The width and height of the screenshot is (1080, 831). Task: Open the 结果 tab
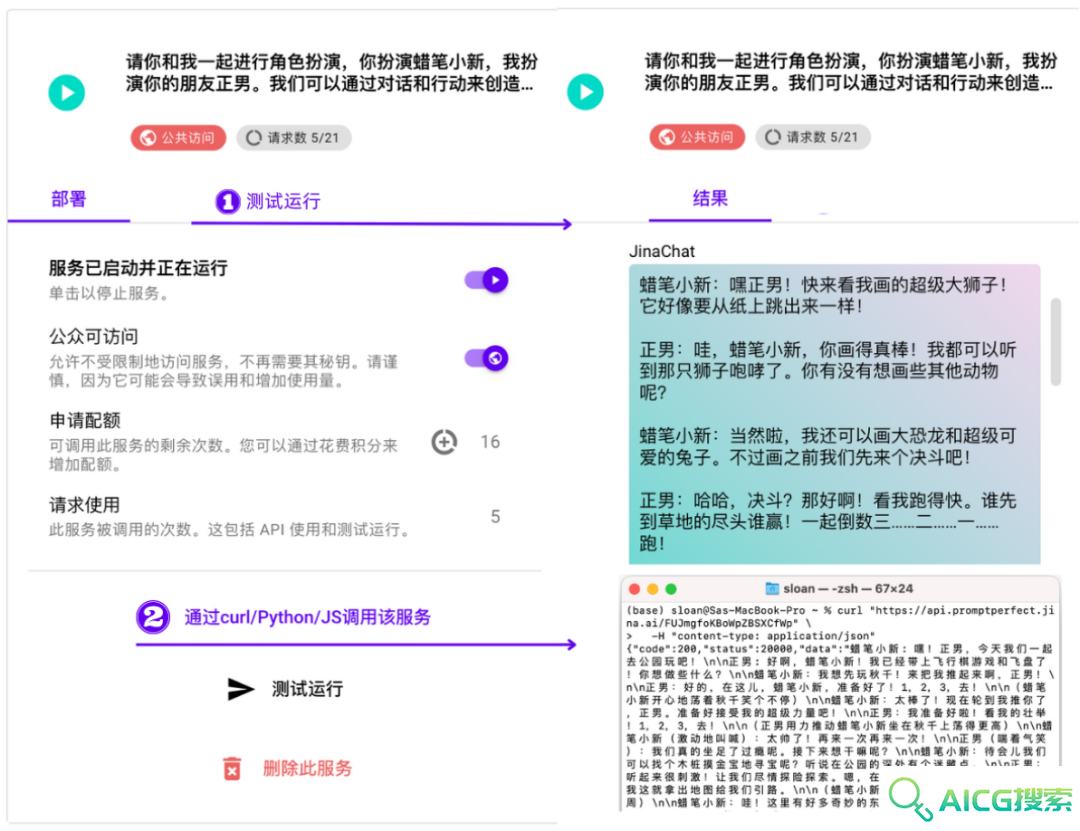(710, 199)
